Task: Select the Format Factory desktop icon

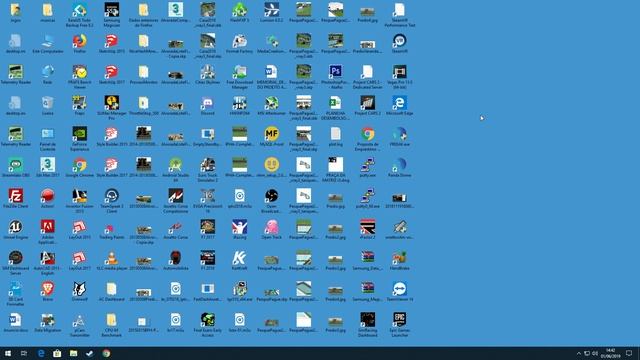Action: 240,41
